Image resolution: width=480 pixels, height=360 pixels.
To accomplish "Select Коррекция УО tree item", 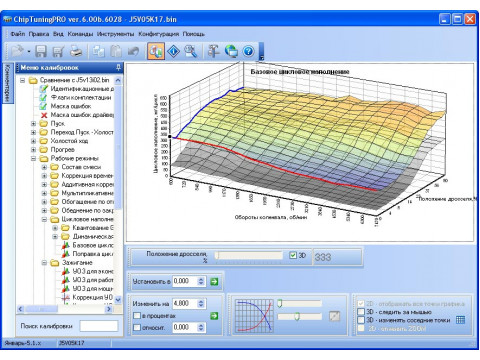I will pos(89,297).
